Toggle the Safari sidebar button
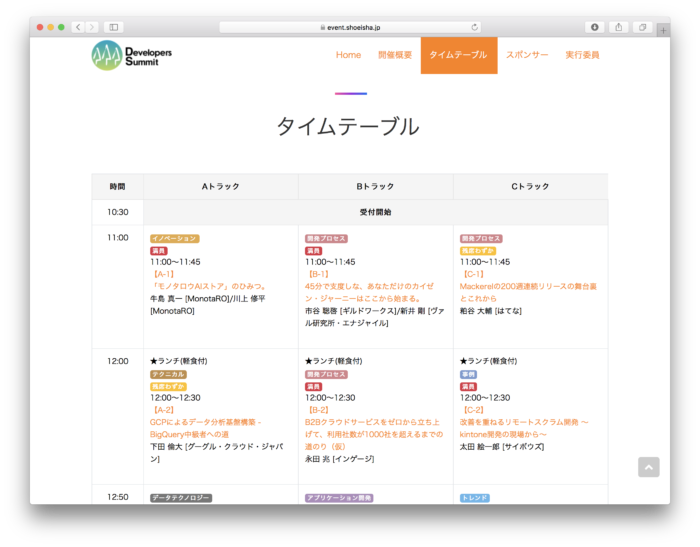This screenshot has width=700, height=547. coord(114,27)
